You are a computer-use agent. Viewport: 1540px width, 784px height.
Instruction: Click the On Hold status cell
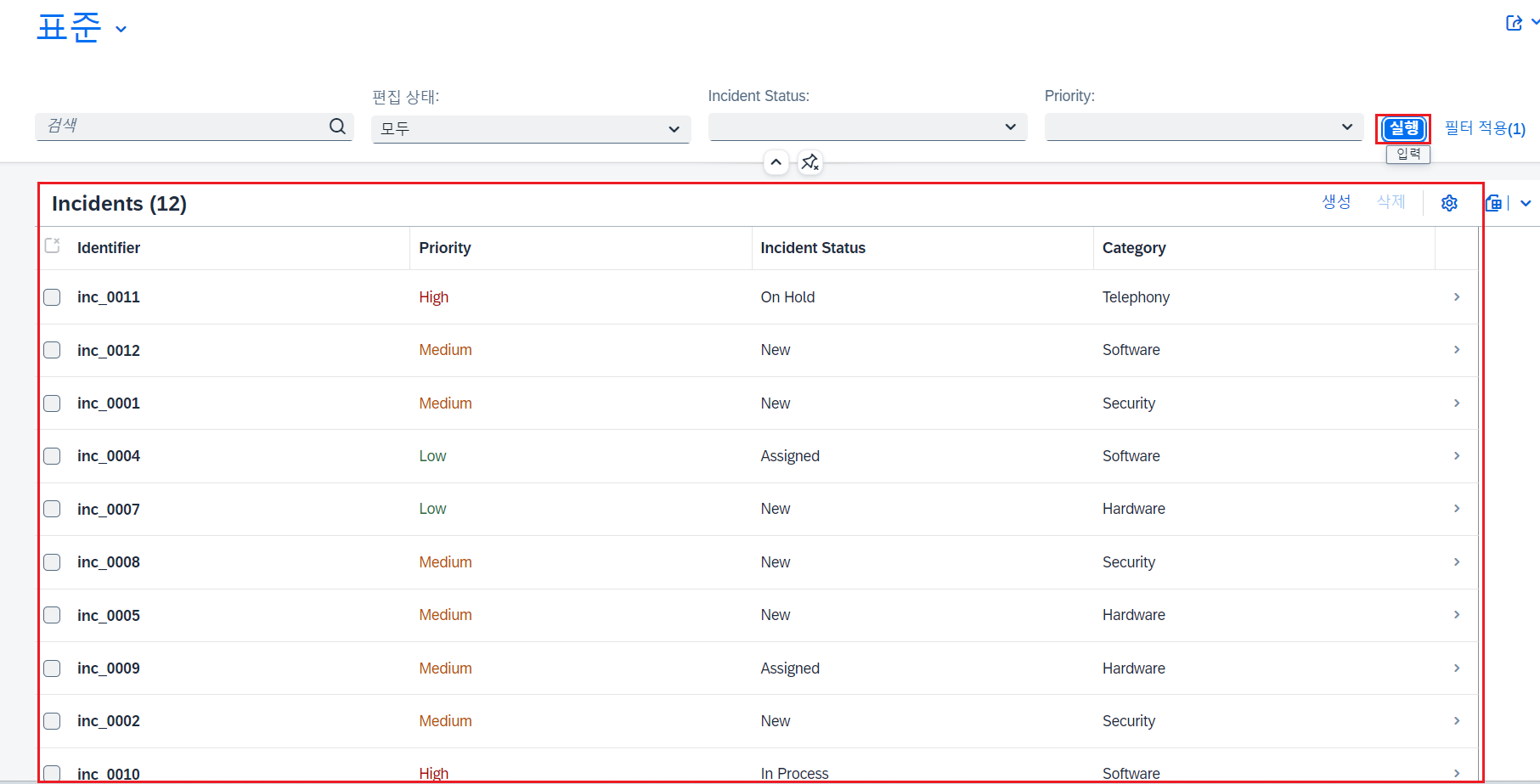pos(787,297)
